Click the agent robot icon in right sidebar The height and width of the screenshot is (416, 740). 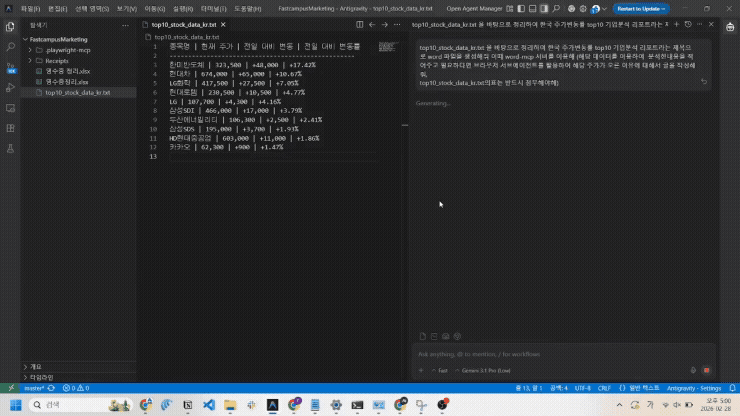pos(730,27)
